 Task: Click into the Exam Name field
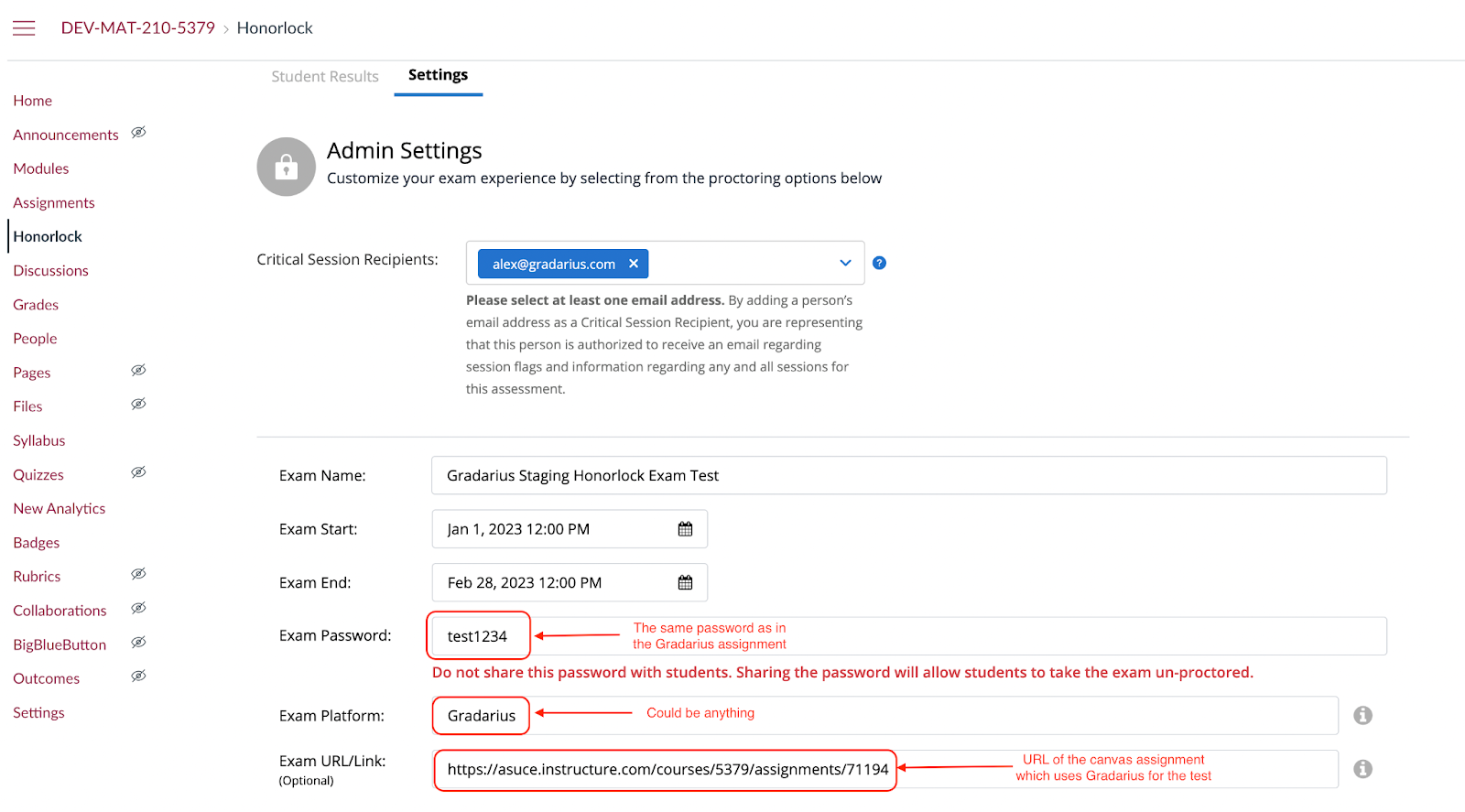click(x=909, y=475)
